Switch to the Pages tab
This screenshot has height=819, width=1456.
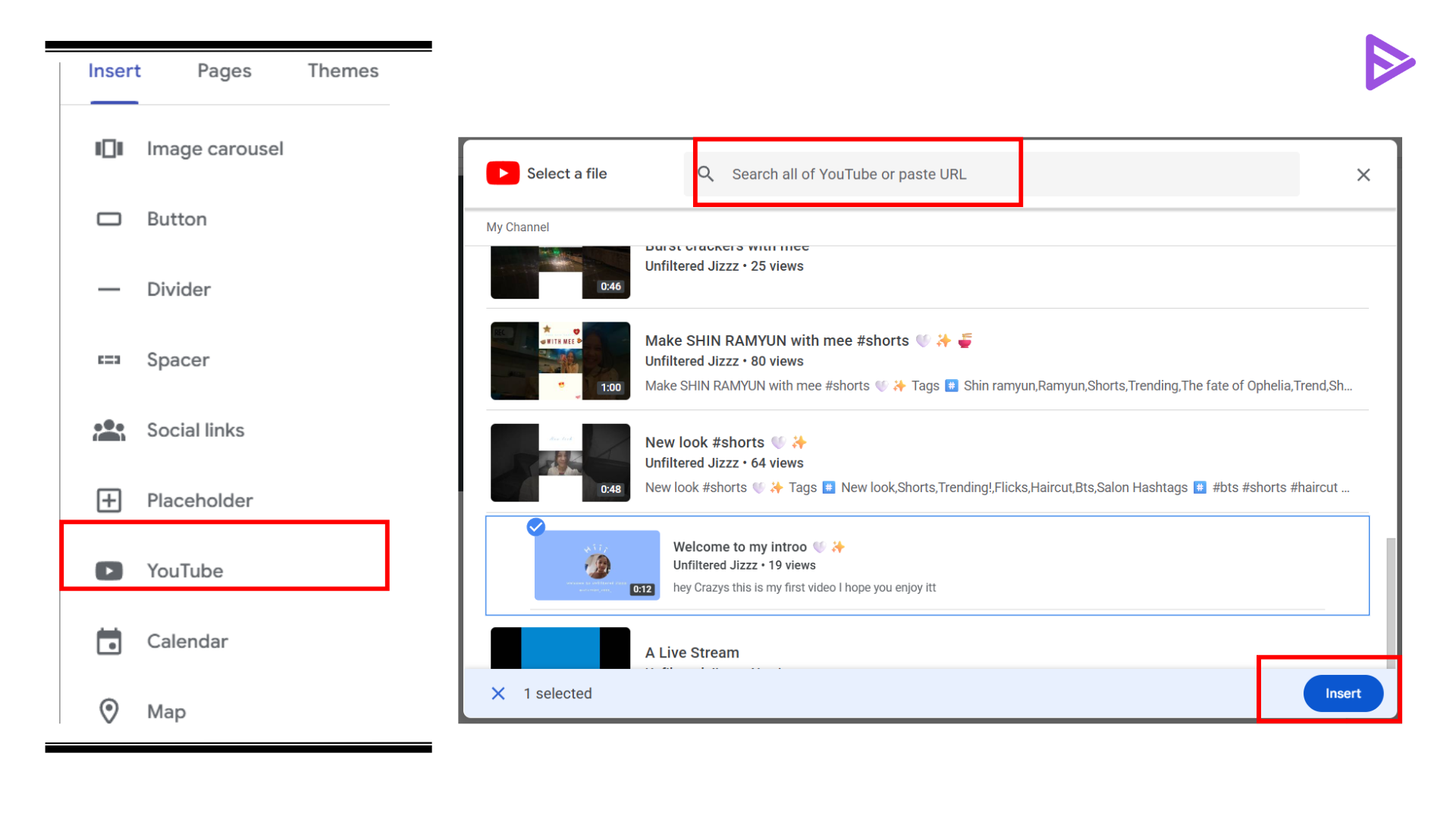224,71
